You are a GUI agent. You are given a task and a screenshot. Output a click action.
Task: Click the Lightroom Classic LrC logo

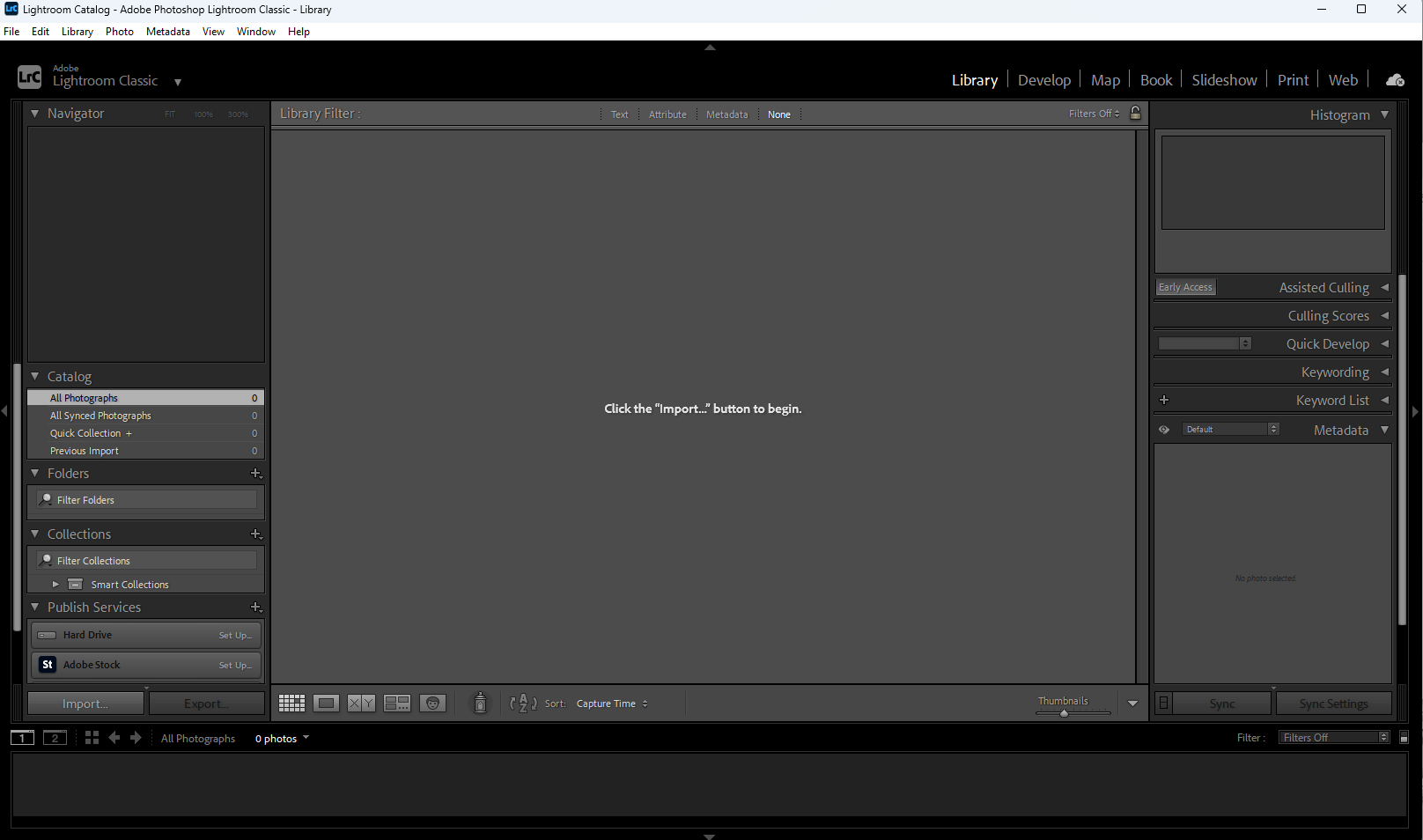point(29,77)
